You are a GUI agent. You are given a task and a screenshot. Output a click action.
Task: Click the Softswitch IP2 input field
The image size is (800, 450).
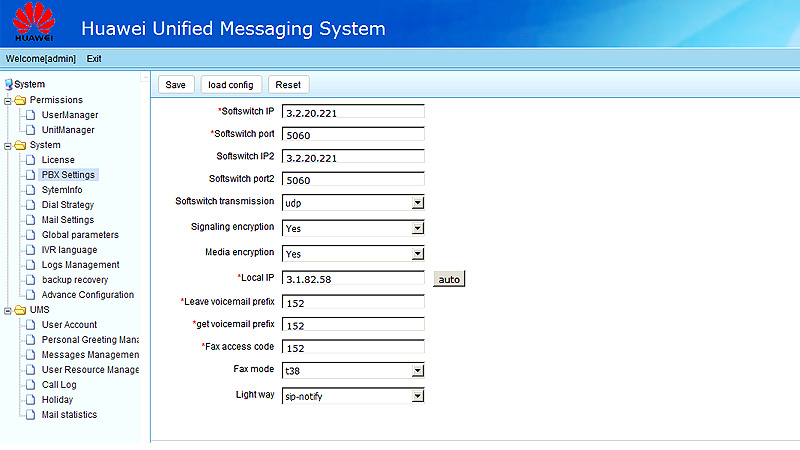pyautogui.click(x=353, y=157)
